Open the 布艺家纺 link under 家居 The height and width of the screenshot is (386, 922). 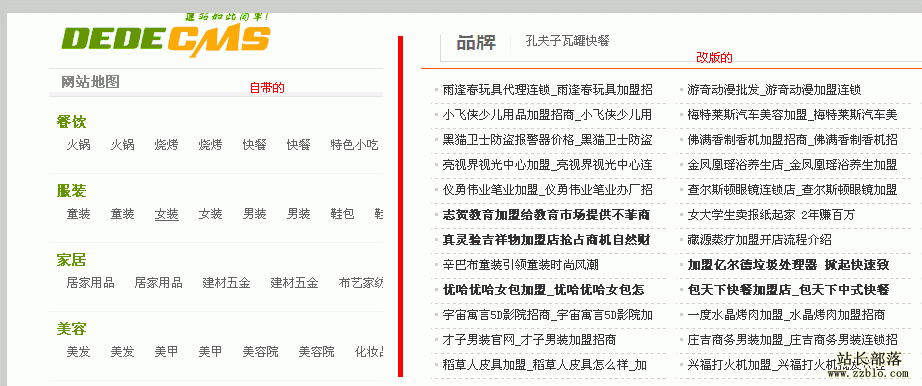tap(361, 283)
